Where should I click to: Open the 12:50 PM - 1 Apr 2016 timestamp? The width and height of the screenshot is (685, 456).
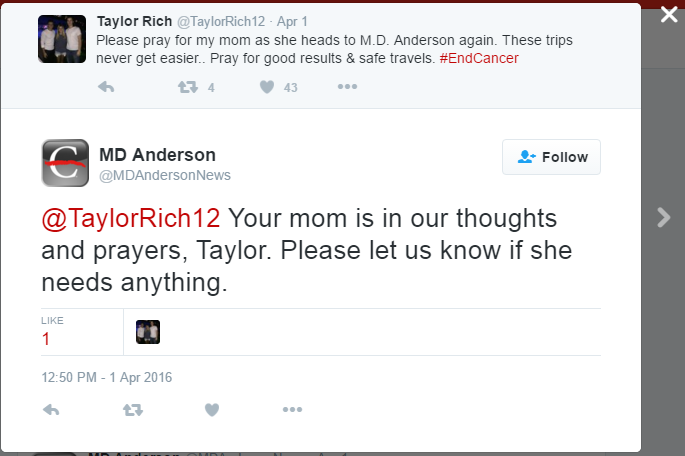tap(107, 377)
